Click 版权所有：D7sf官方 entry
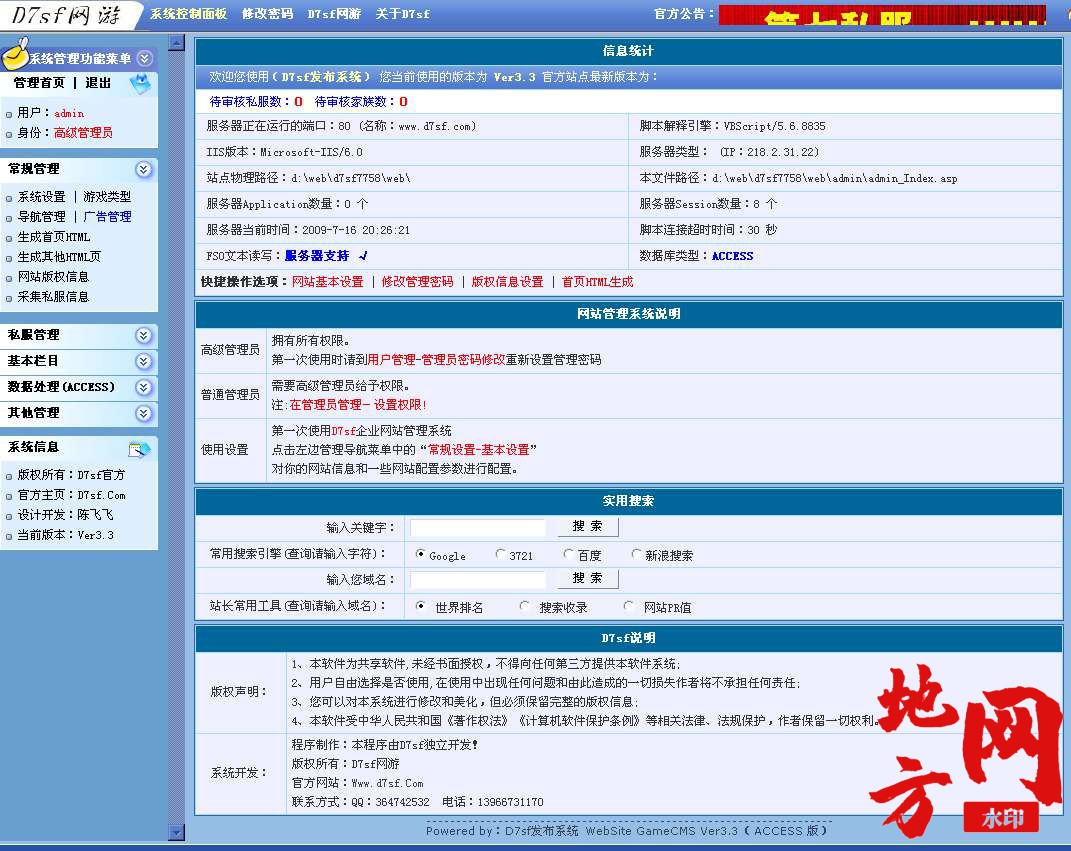Image resolution: width=1071 pixels, height=851 pixels. 72,475
